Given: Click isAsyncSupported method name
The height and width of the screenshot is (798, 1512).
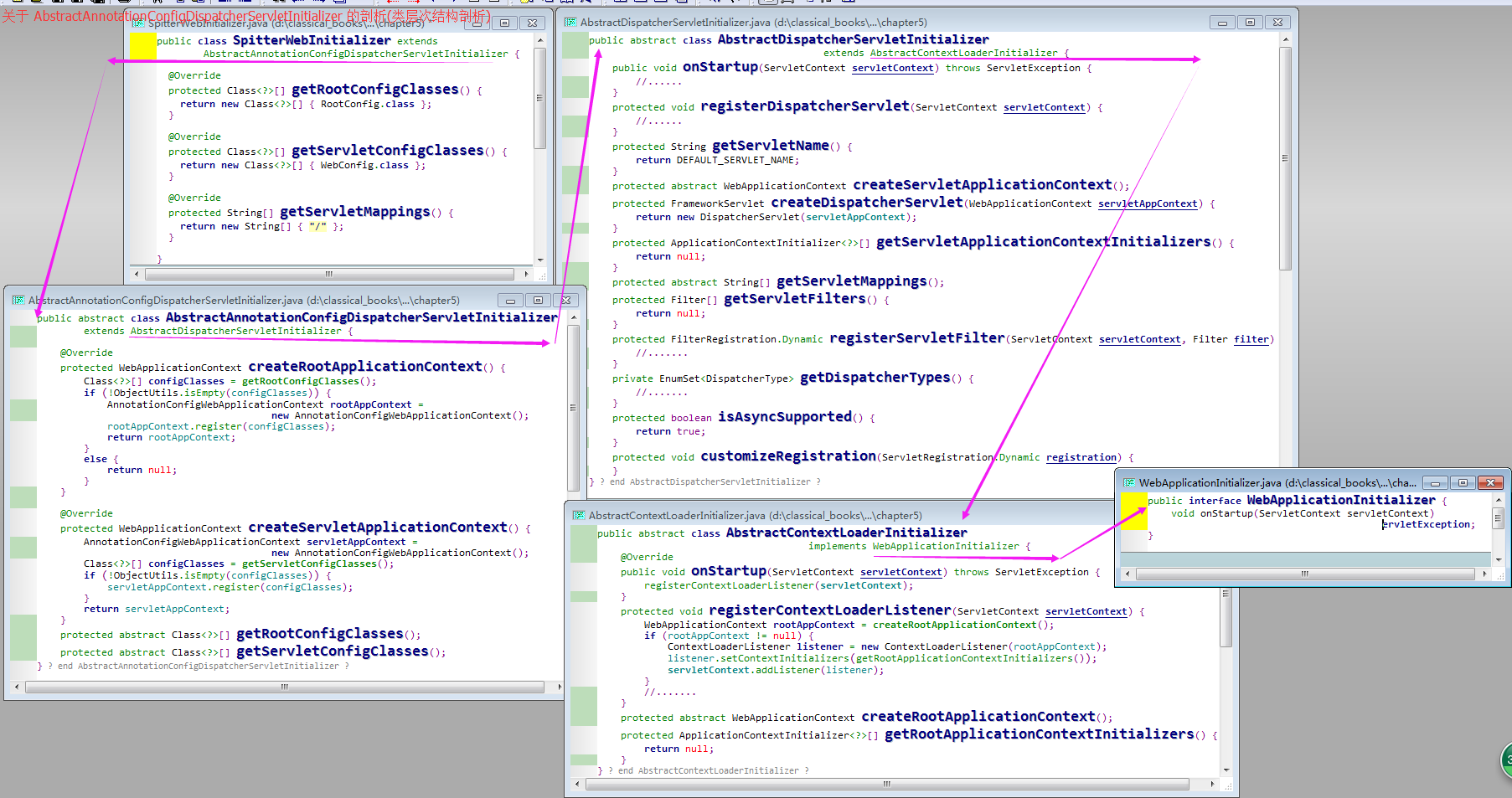Looking at the screenshot, I should coord(785,417).
